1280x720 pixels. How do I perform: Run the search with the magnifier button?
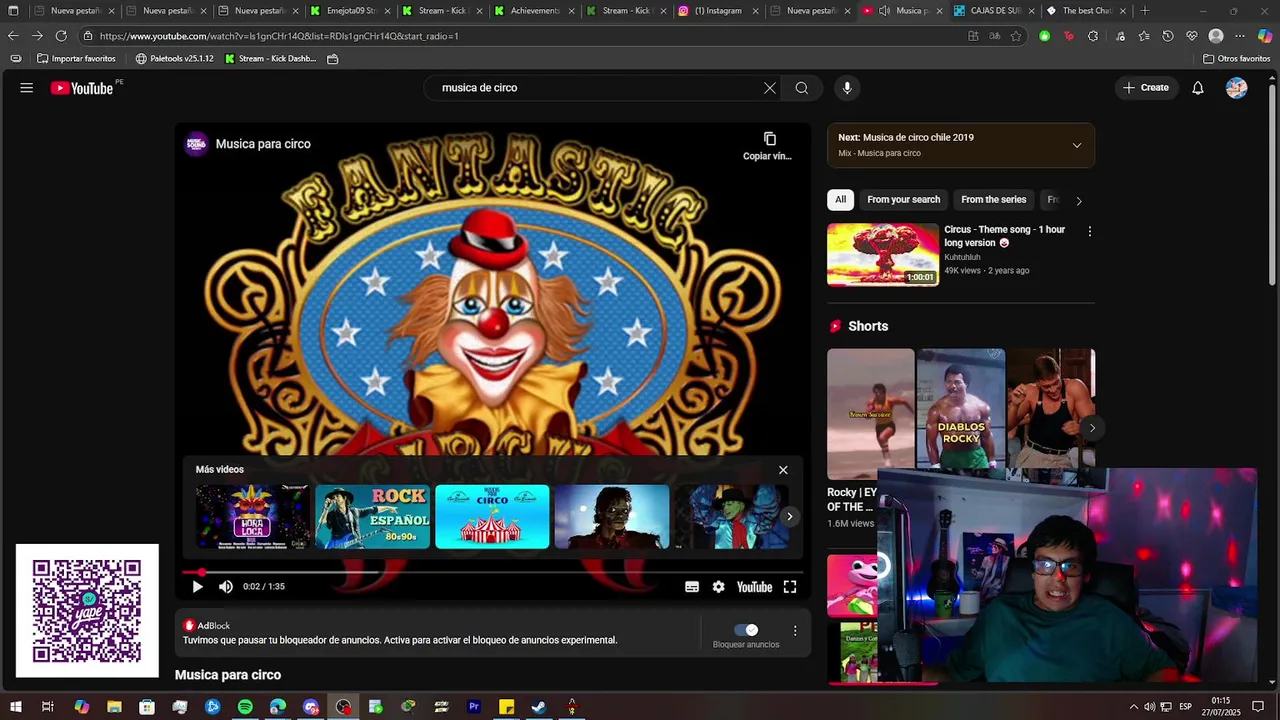[x=802, y=88]
